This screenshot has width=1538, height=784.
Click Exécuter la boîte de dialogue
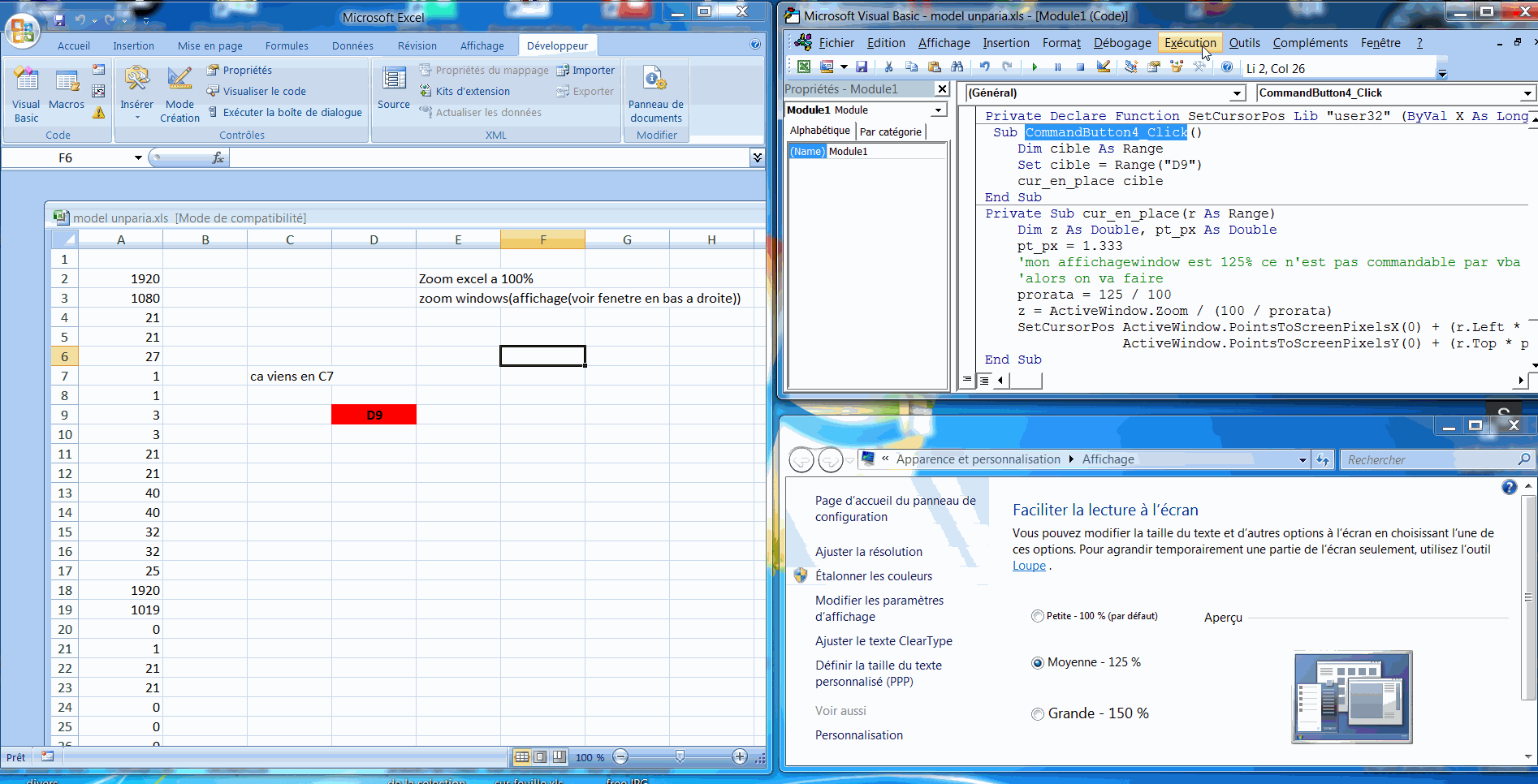point(285,113)
